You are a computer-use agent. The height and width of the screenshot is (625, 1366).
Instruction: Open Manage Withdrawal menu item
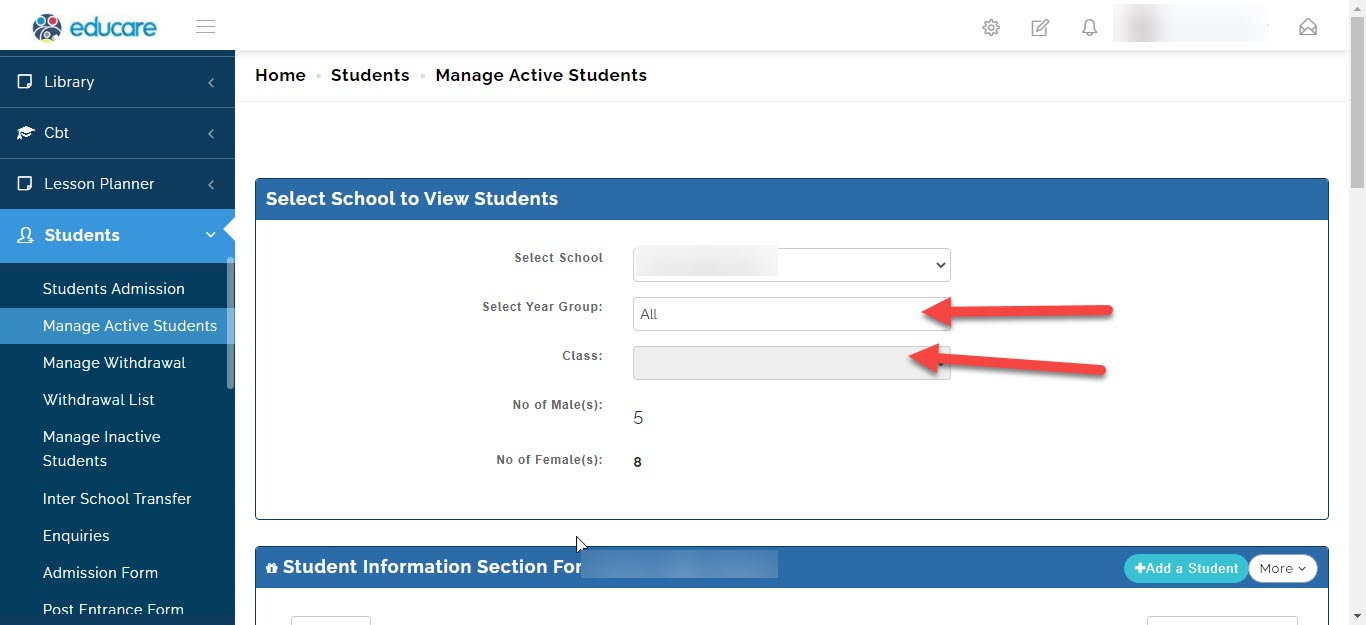tap(114, 363)
